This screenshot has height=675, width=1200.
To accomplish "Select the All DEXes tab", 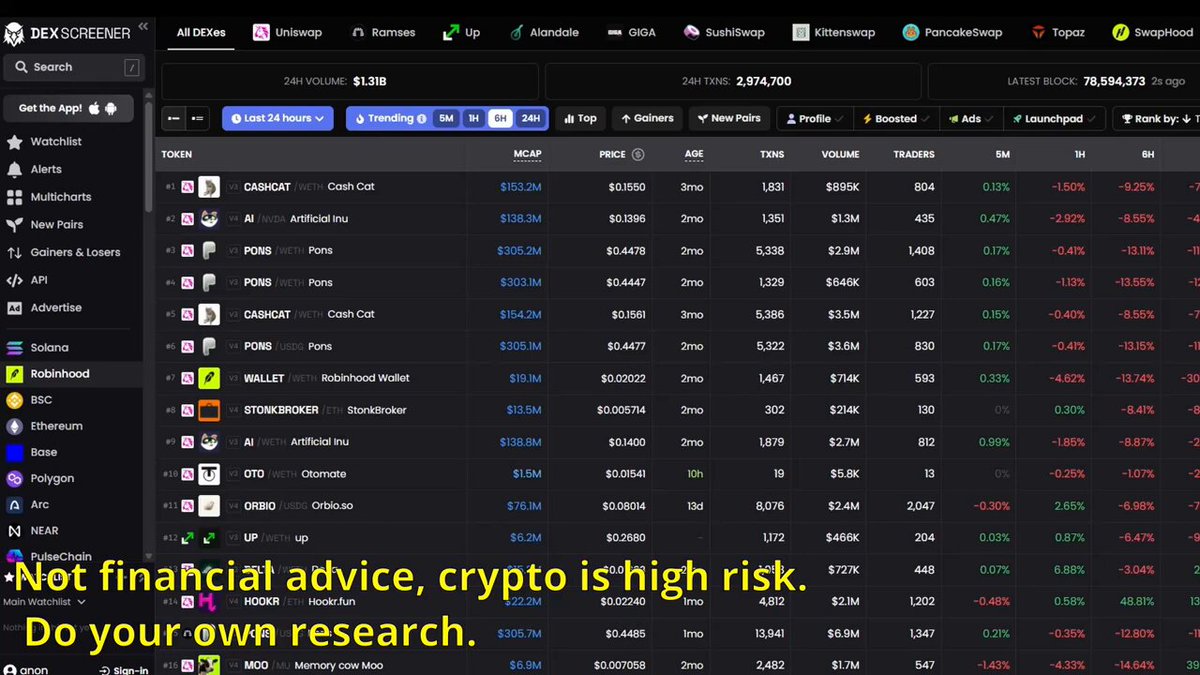I will click(201, 32).
